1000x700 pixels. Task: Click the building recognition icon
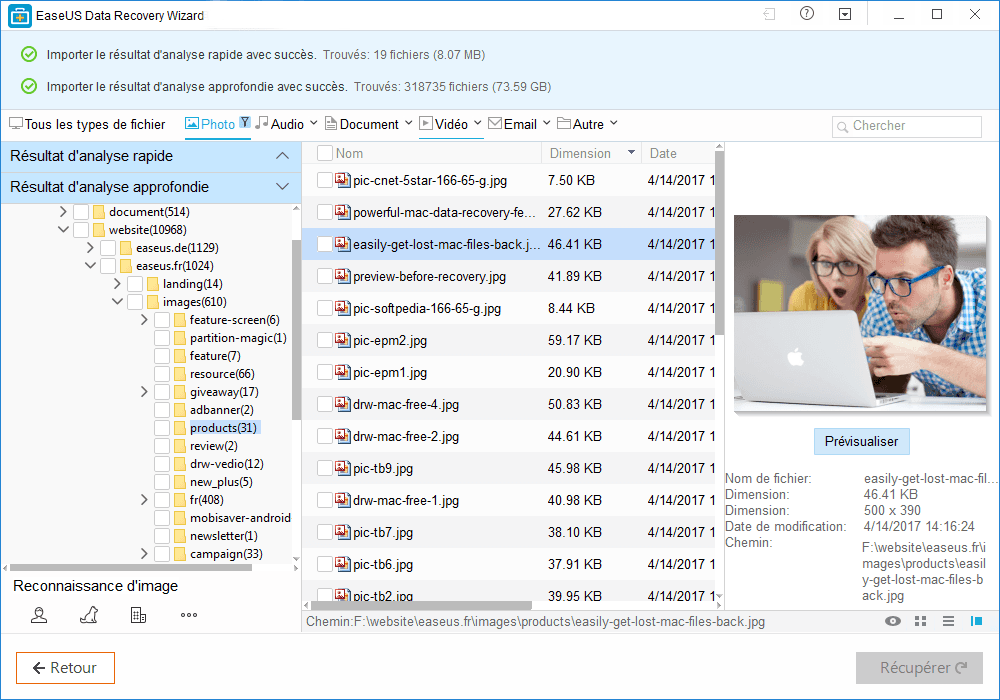(x=138, y=615)
